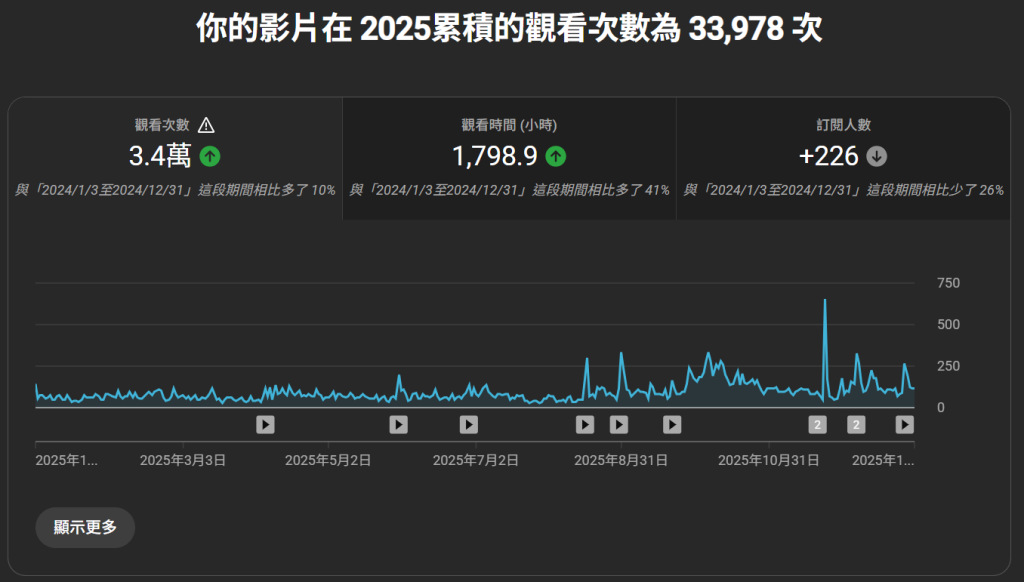Click the gray down arrow next to +226
The image size is (1024, 582).
[x=876, y=156]
